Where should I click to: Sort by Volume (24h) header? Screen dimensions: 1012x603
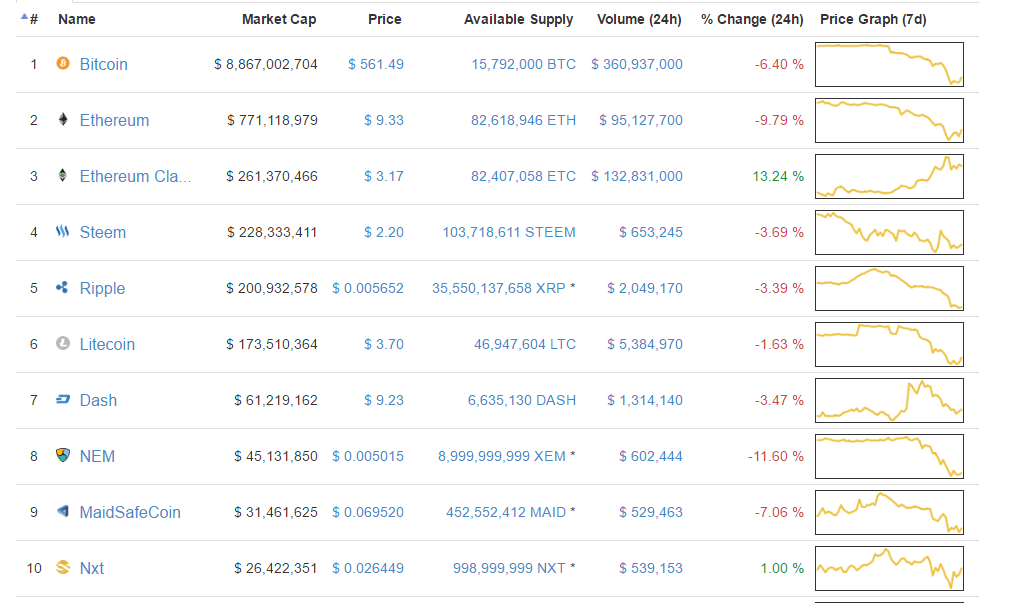tap(639, 19)
